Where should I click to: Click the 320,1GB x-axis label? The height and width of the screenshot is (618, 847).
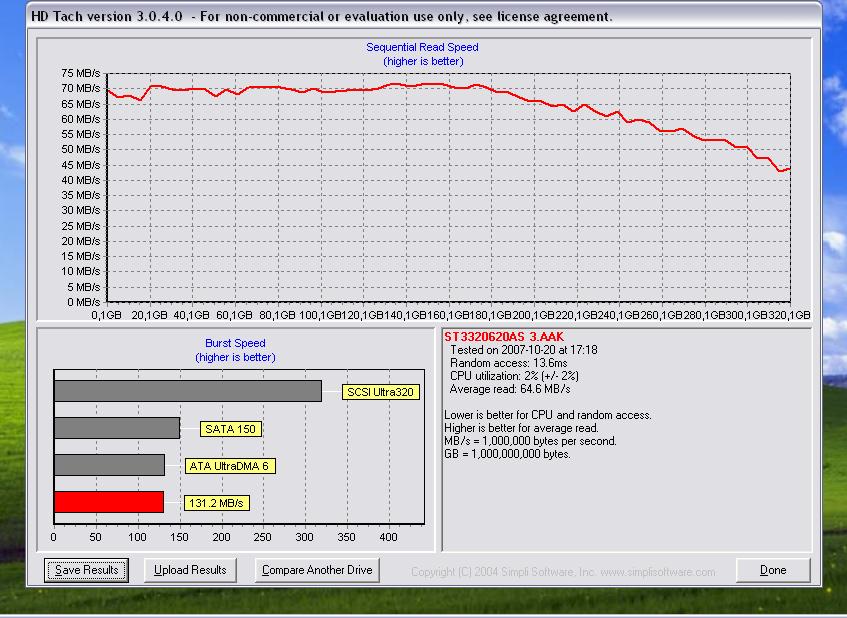pyautogui.click(x=789, y=315)
